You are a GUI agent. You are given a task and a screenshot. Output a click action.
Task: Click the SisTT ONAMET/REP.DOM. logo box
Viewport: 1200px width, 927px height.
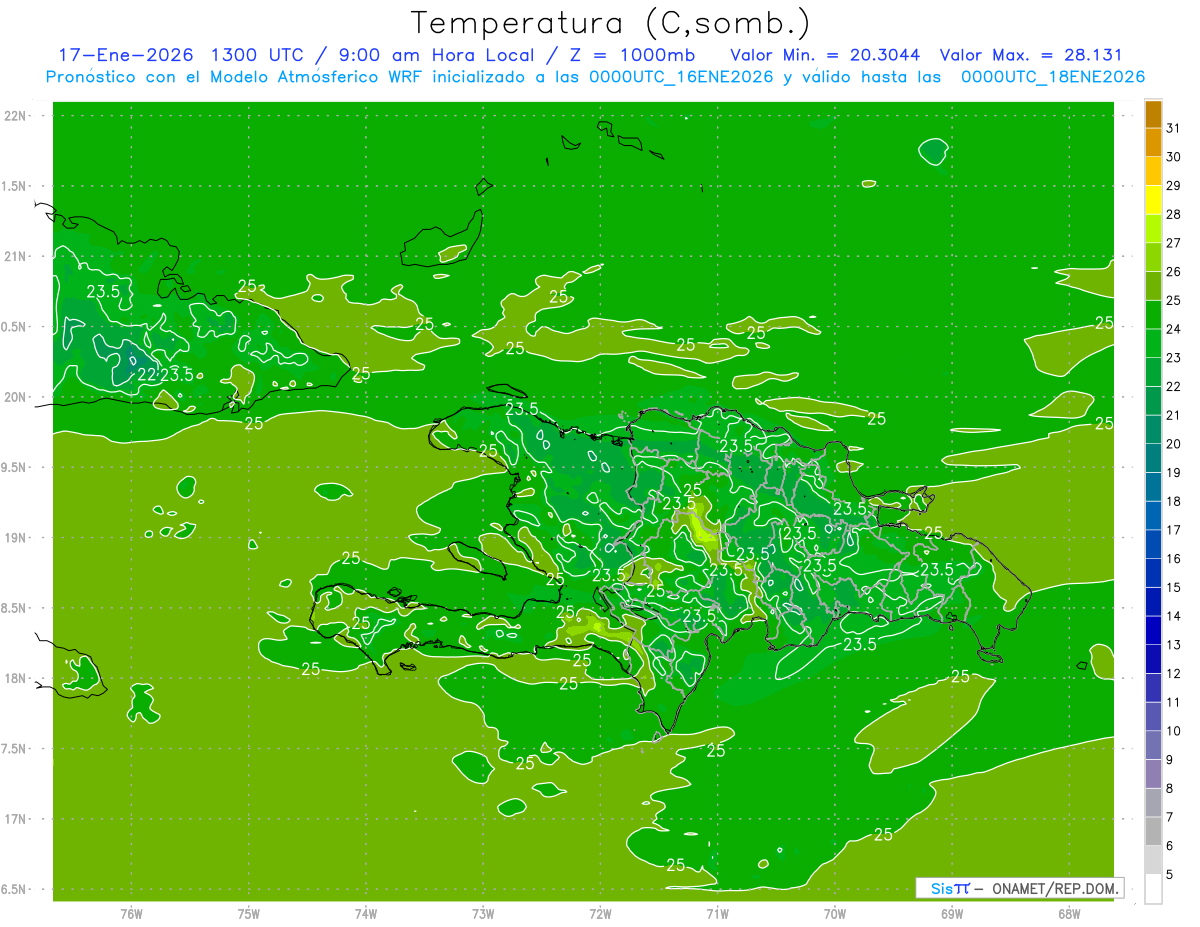(x=1019, y=888)
